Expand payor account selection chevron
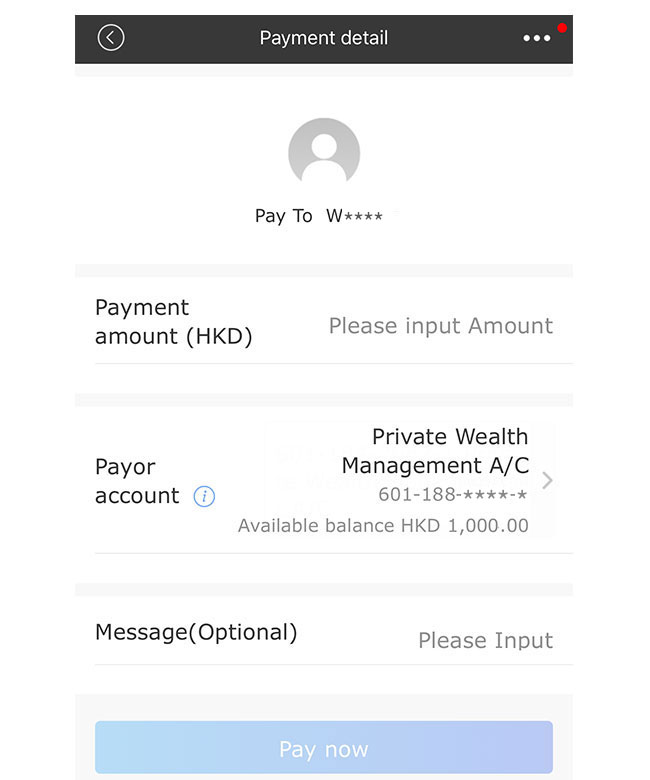 [547, 481]
